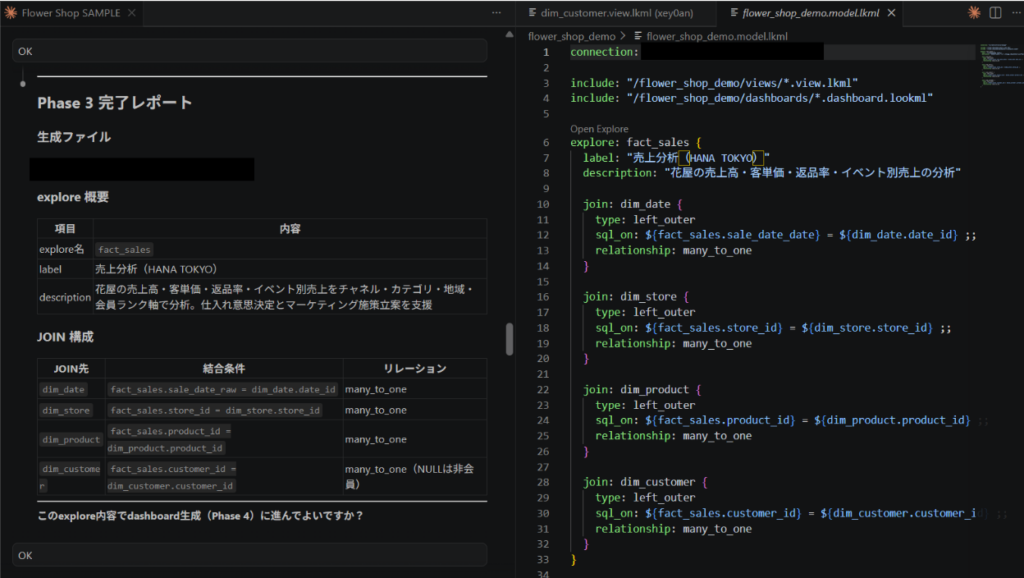Close the Flower Shop SAMPLE tab

[x=131, y=13]
